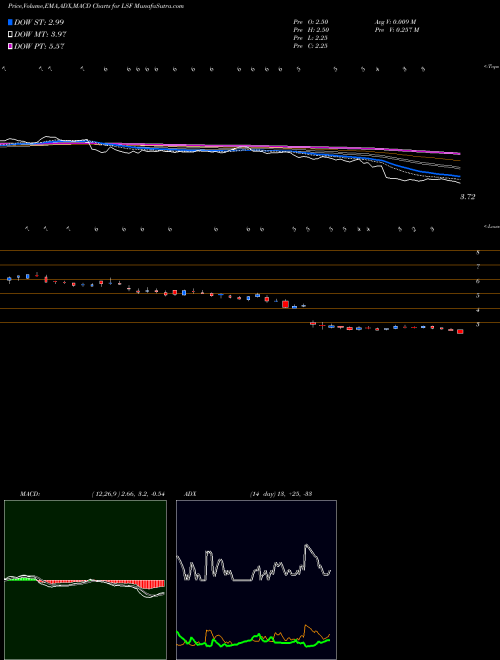
Task: Click the 3.72 price label near EMA lines
Action: click(x=468, y=197)
